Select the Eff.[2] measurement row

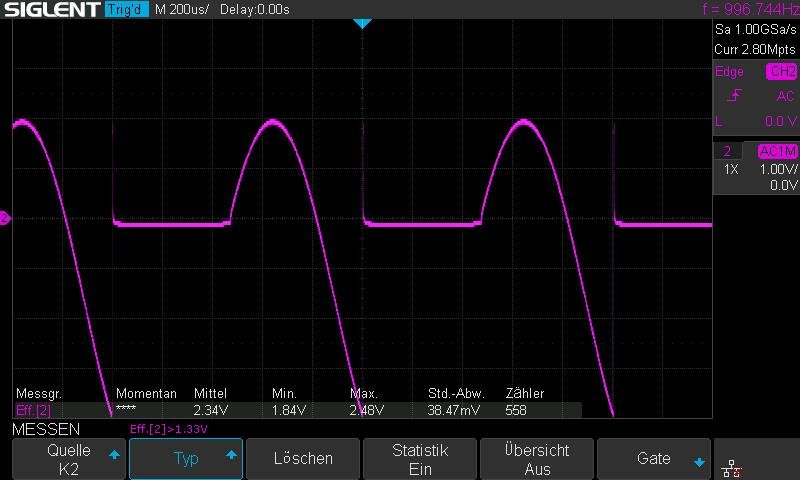[34, 410]
